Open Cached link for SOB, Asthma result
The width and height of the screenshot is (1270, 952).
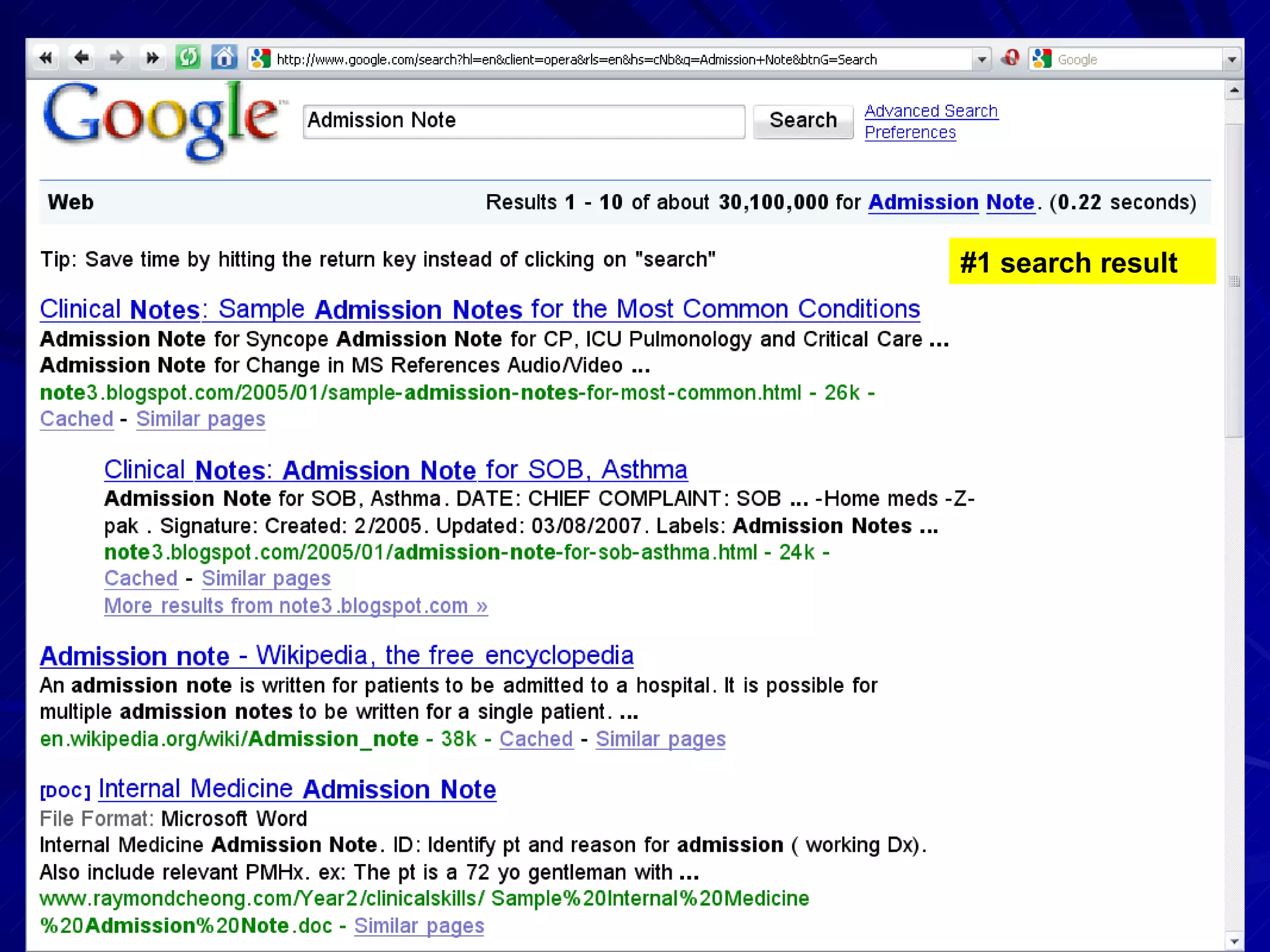click(141, 578)
